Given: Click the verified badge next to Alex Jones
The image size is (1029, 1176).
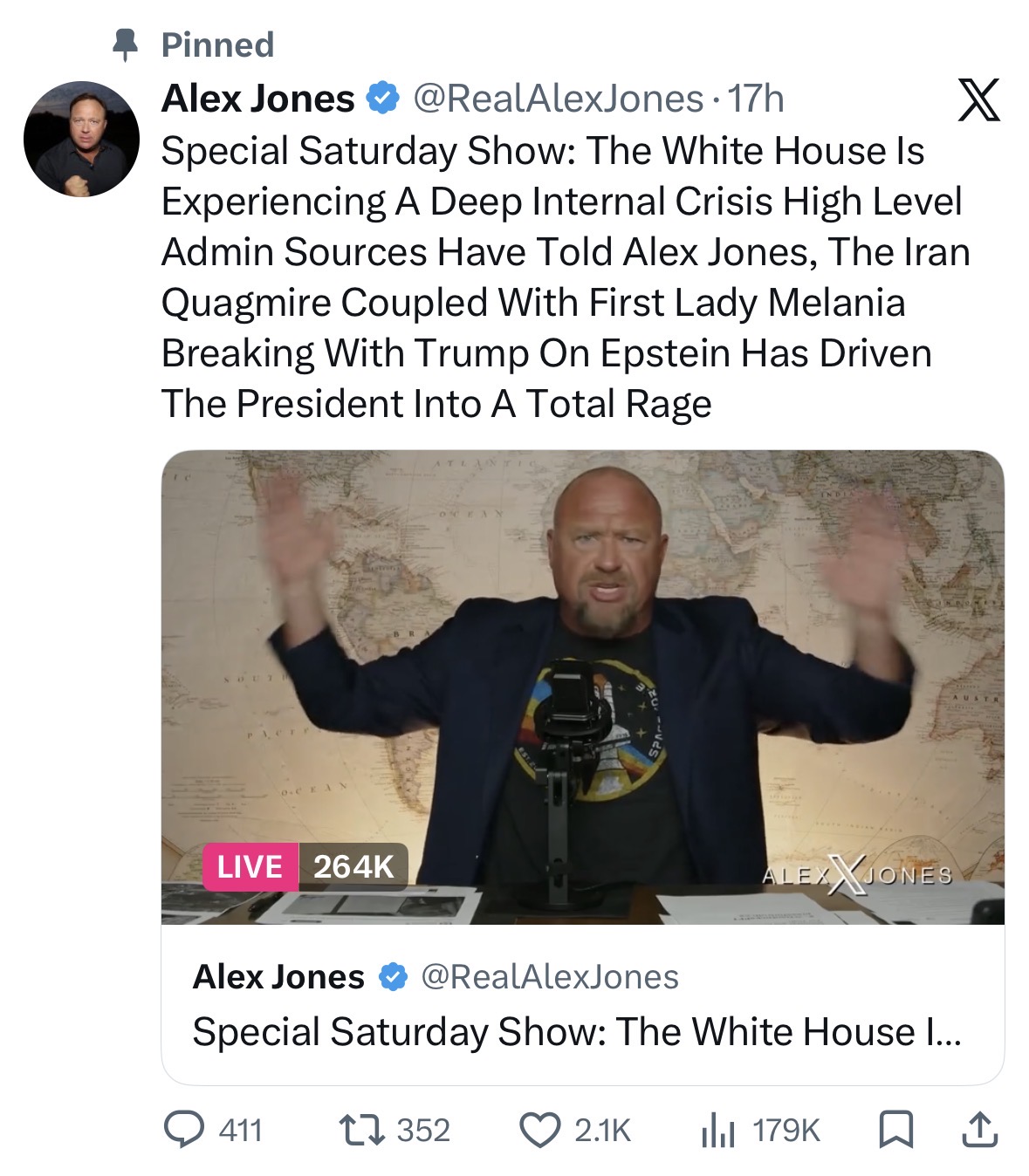Looking at the screenshot, I should [382, 99].
